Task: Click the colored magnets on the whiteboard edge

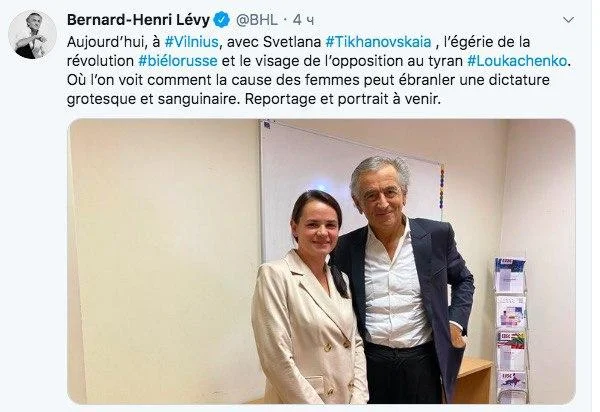Action: tap(442, 187)
